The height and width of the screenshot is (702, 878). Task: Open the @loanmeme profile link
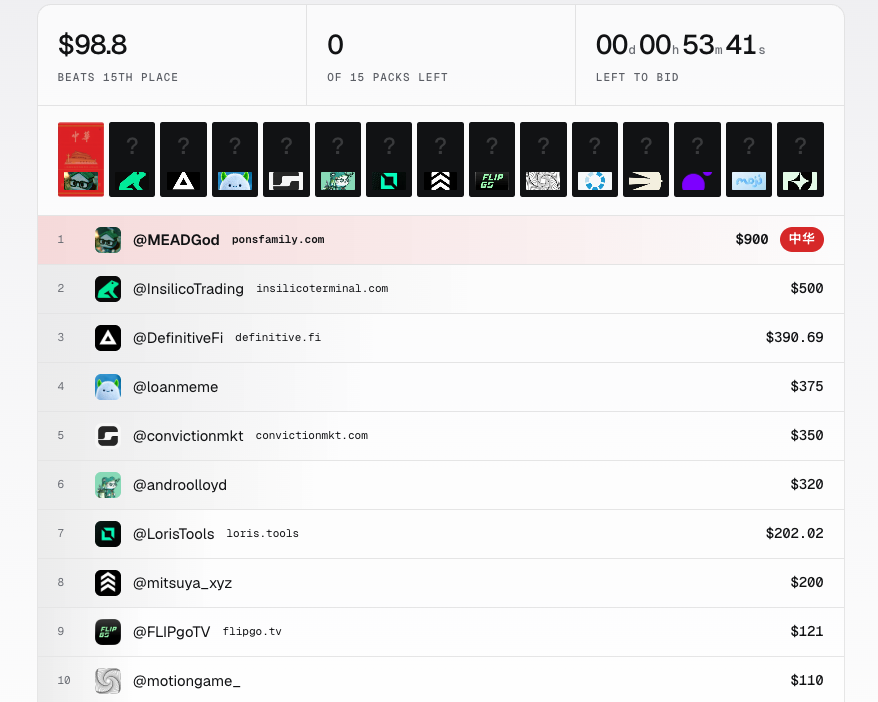175,387
